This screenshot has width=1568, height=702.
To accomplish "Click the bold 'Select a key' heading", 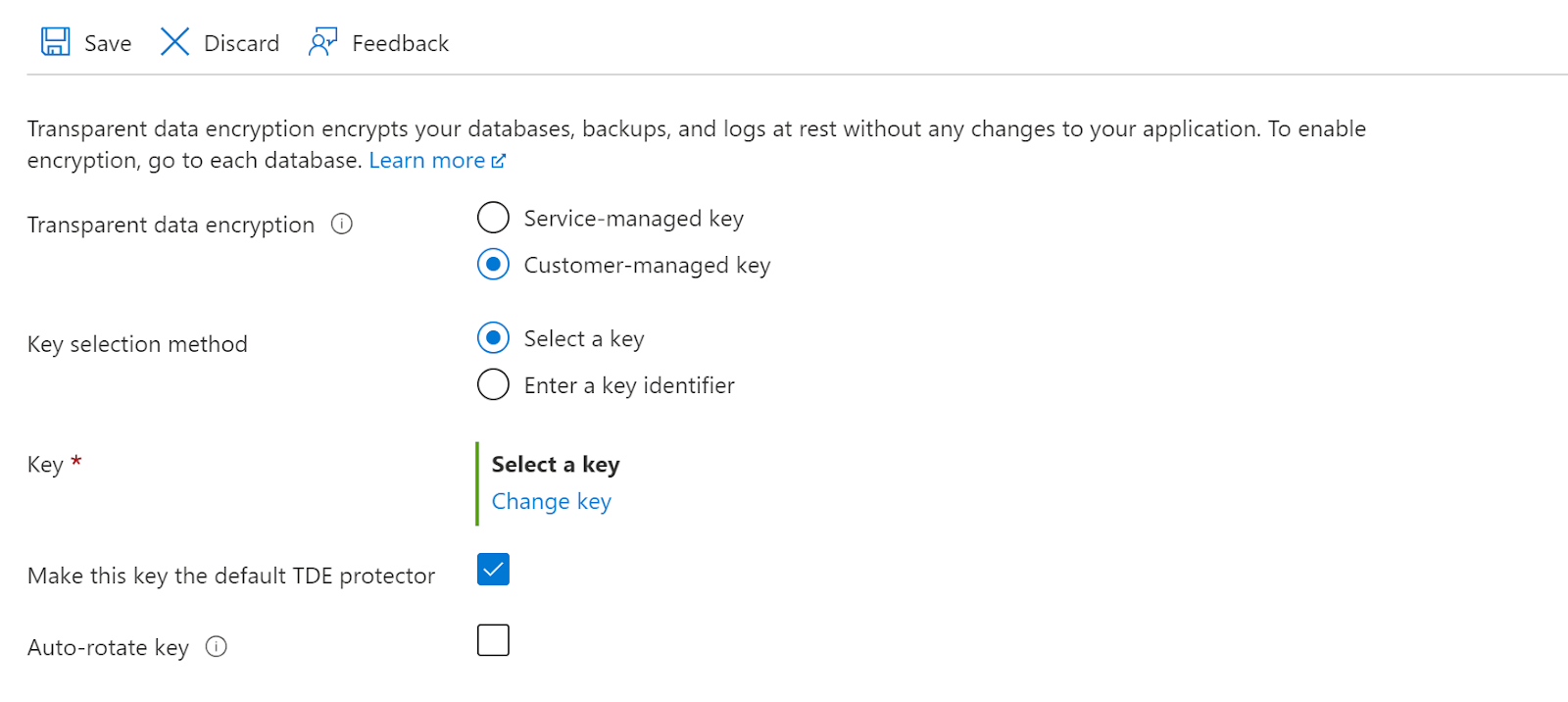I will click(x=556, y=464).
